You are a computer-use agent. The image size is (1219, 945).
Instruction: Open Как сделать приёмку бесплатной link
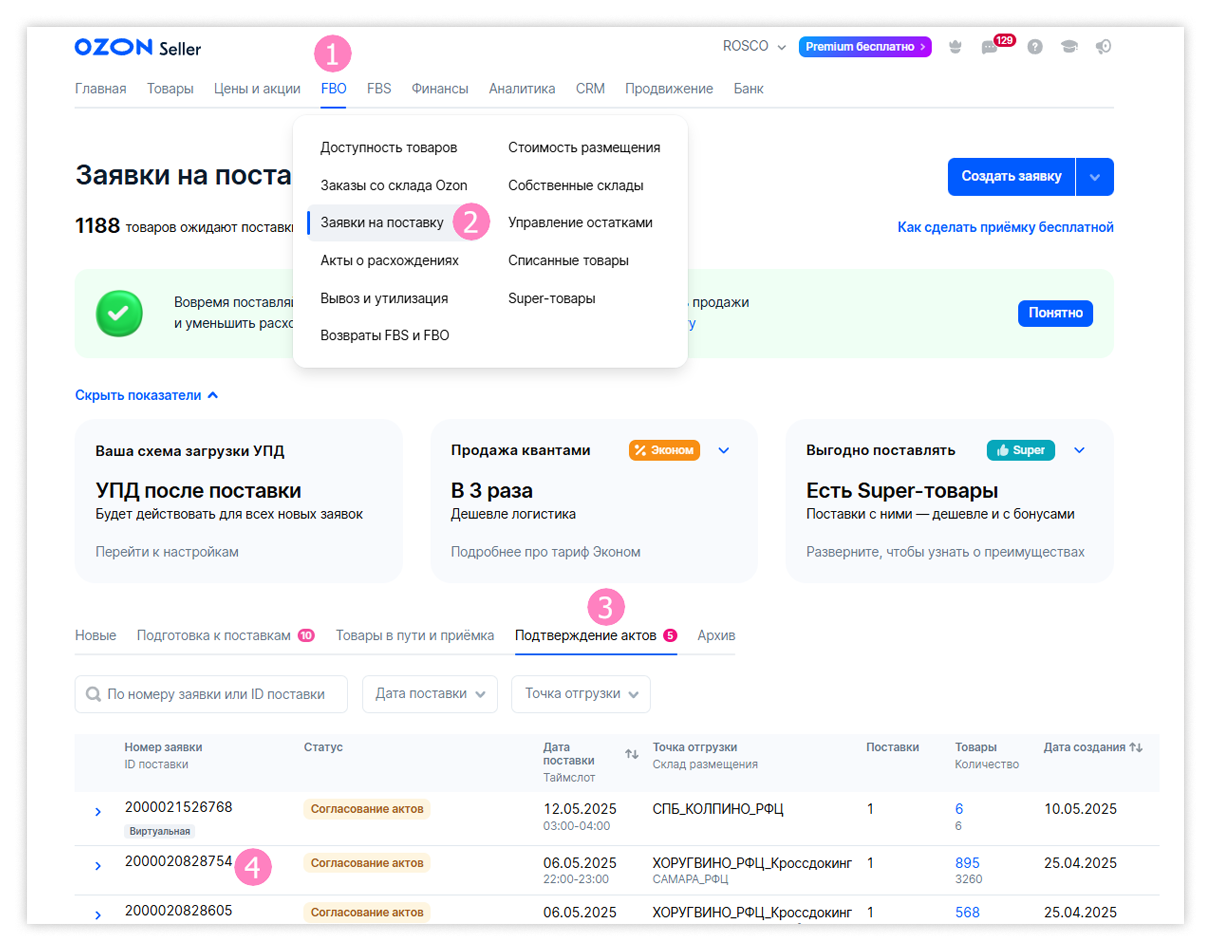pos(1006,227)
